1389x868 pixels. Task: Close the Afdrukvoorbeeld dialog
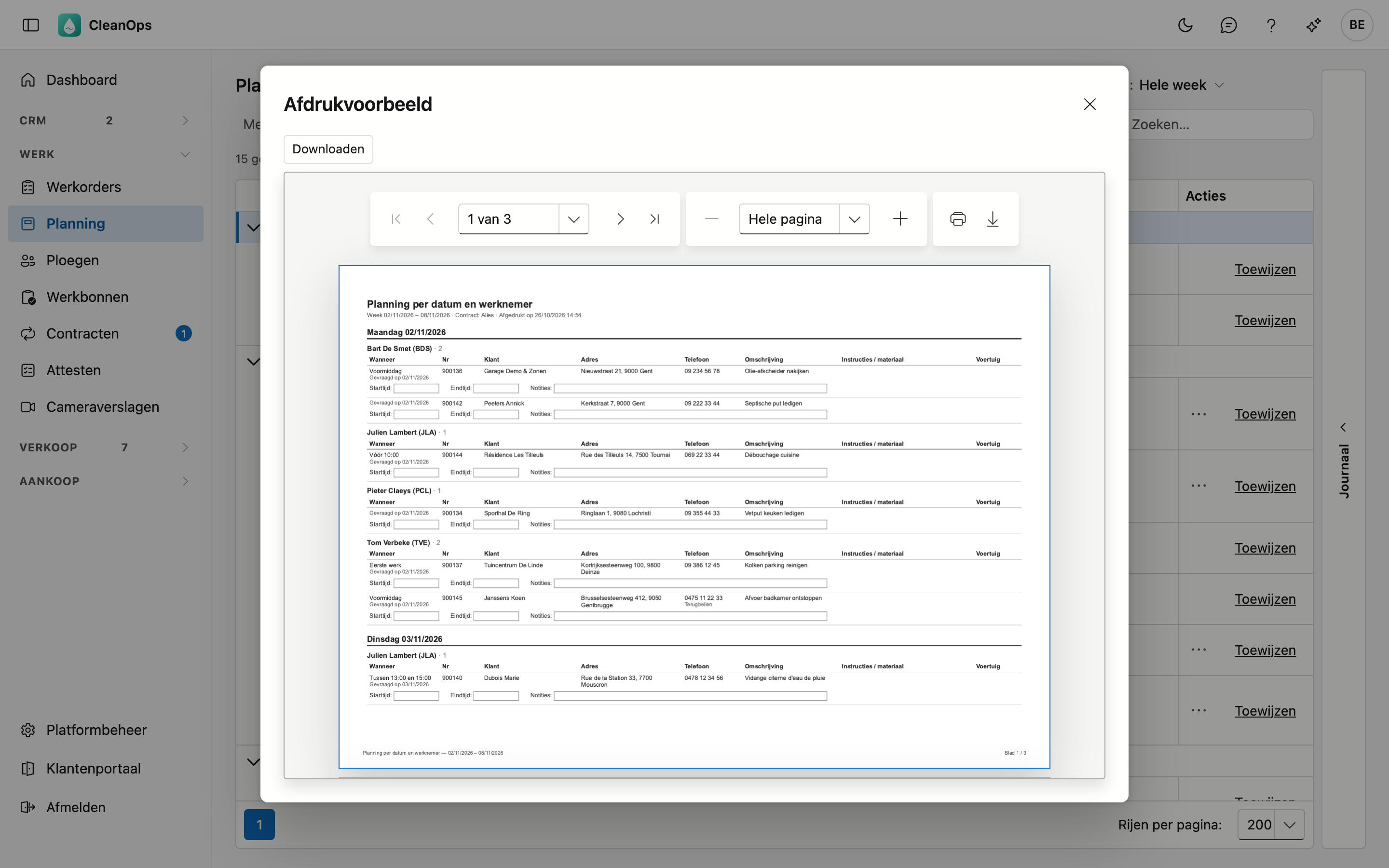[1089, 104]
